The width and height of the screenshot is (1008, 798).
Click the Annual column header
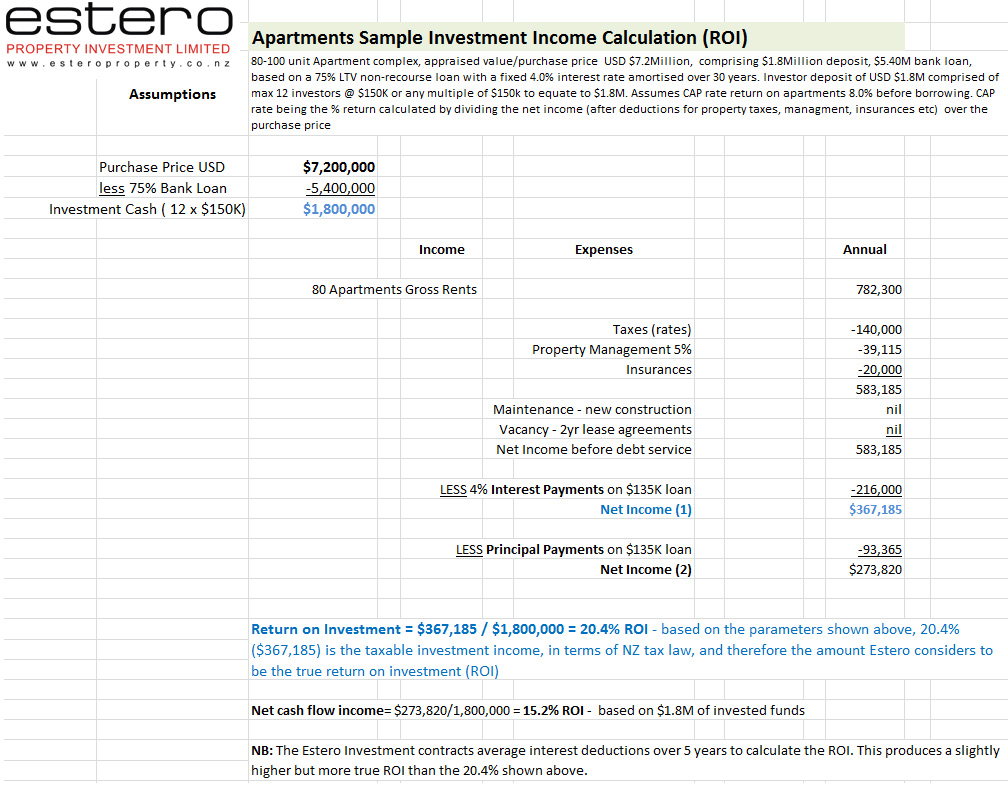tap(865, 249)
